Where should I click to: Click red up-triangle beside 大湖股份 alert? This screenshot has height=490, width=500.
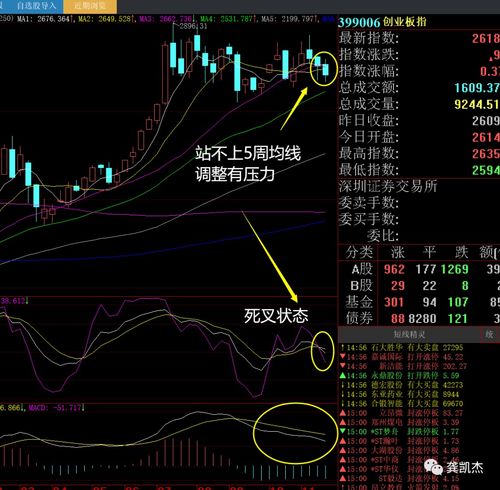coord(342,450)
